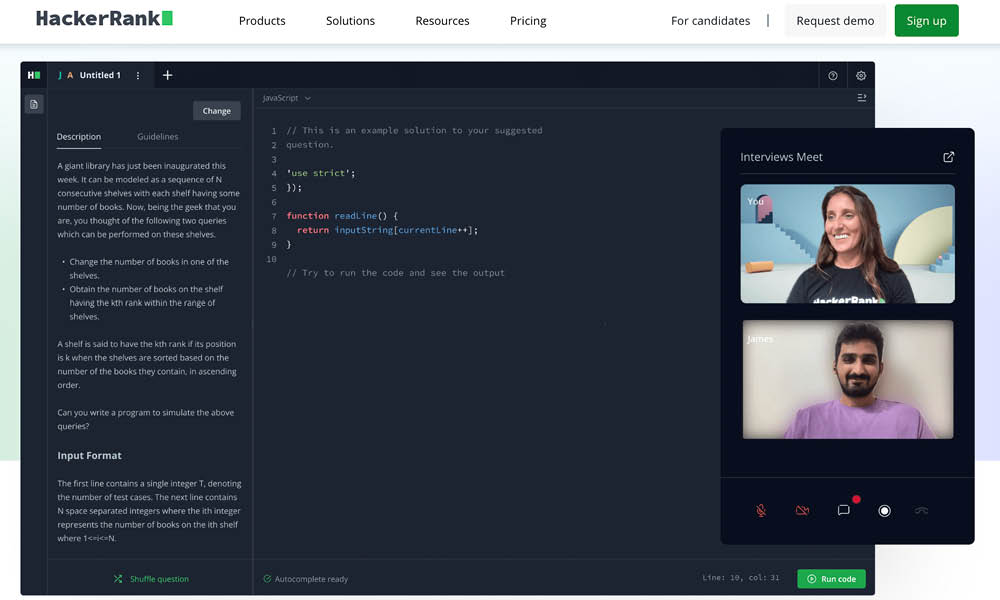Screen dimensions: 1000x600
Task: Open the help question mark icon
Action: click(x=832, y=76)
